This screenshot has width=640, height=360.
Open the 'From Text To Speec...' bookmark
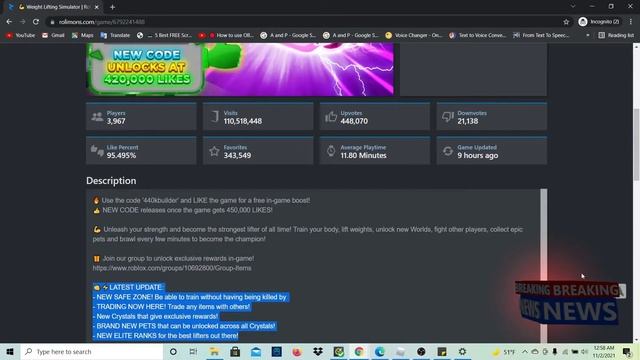point(541,36)
